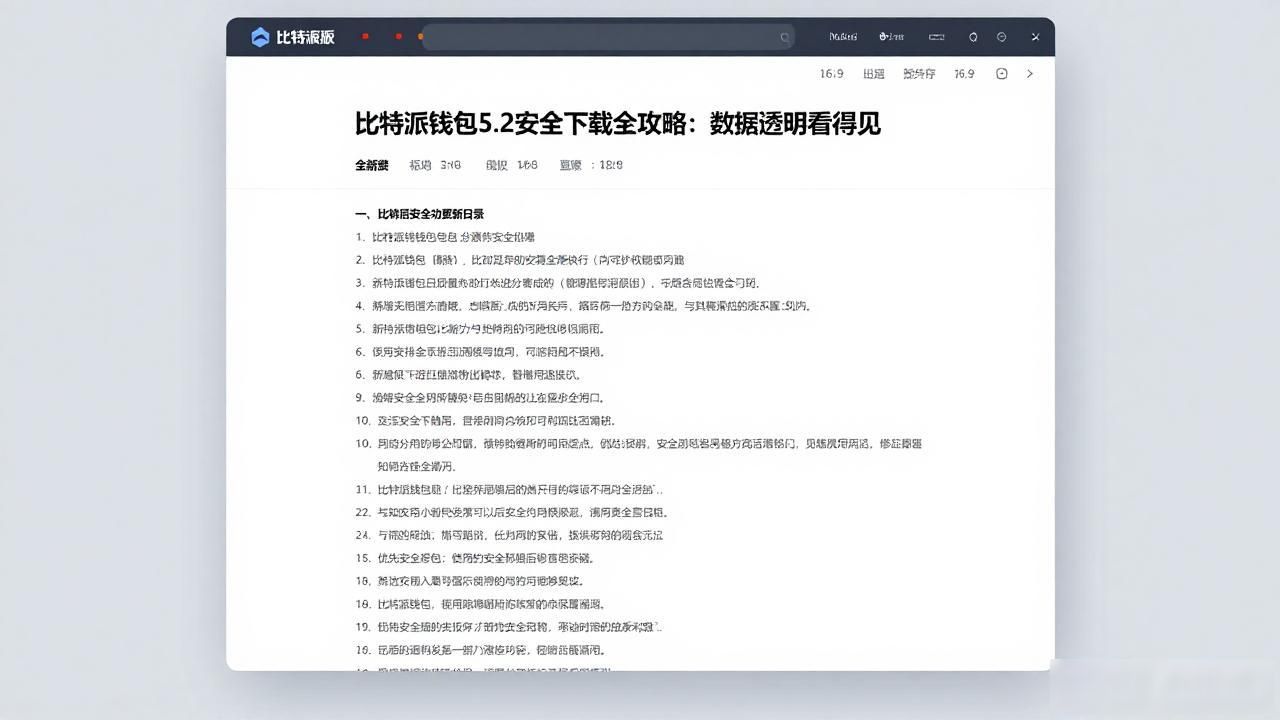
Task: Click the minus-circle icon in dark title bar
Action: point(1002,37)
